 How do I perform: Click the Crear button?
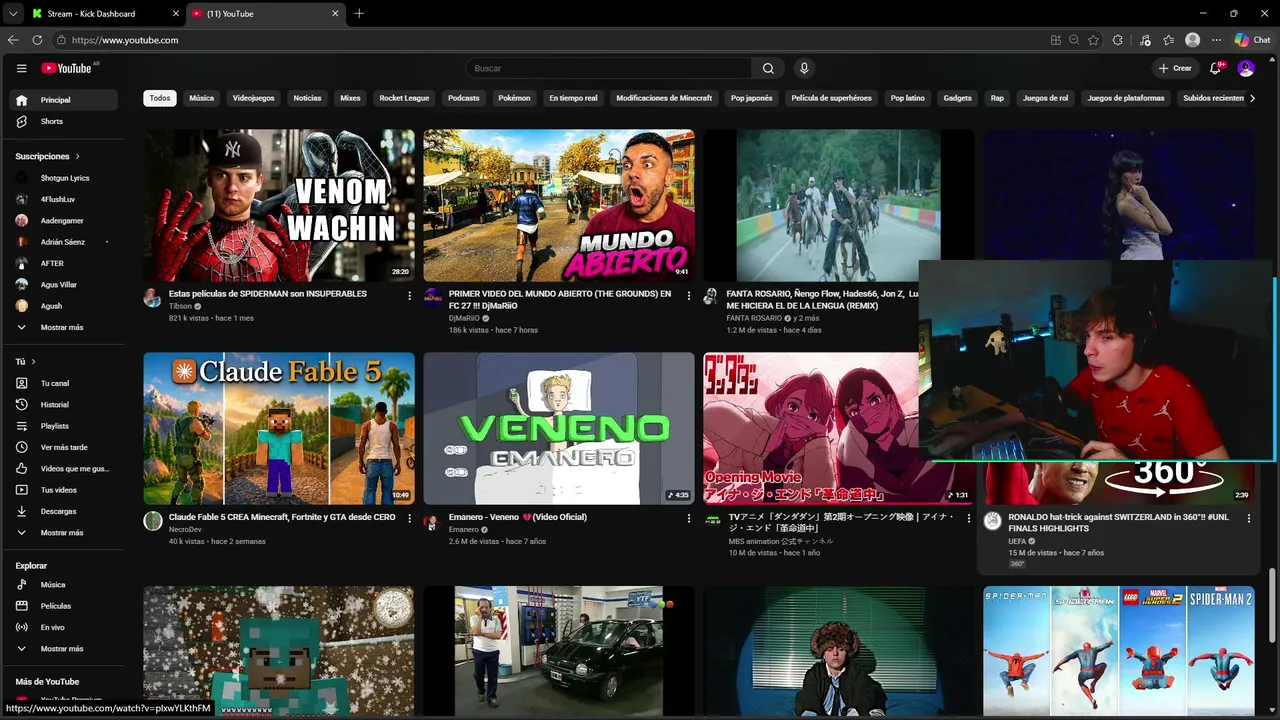(x=1175, y=68)
